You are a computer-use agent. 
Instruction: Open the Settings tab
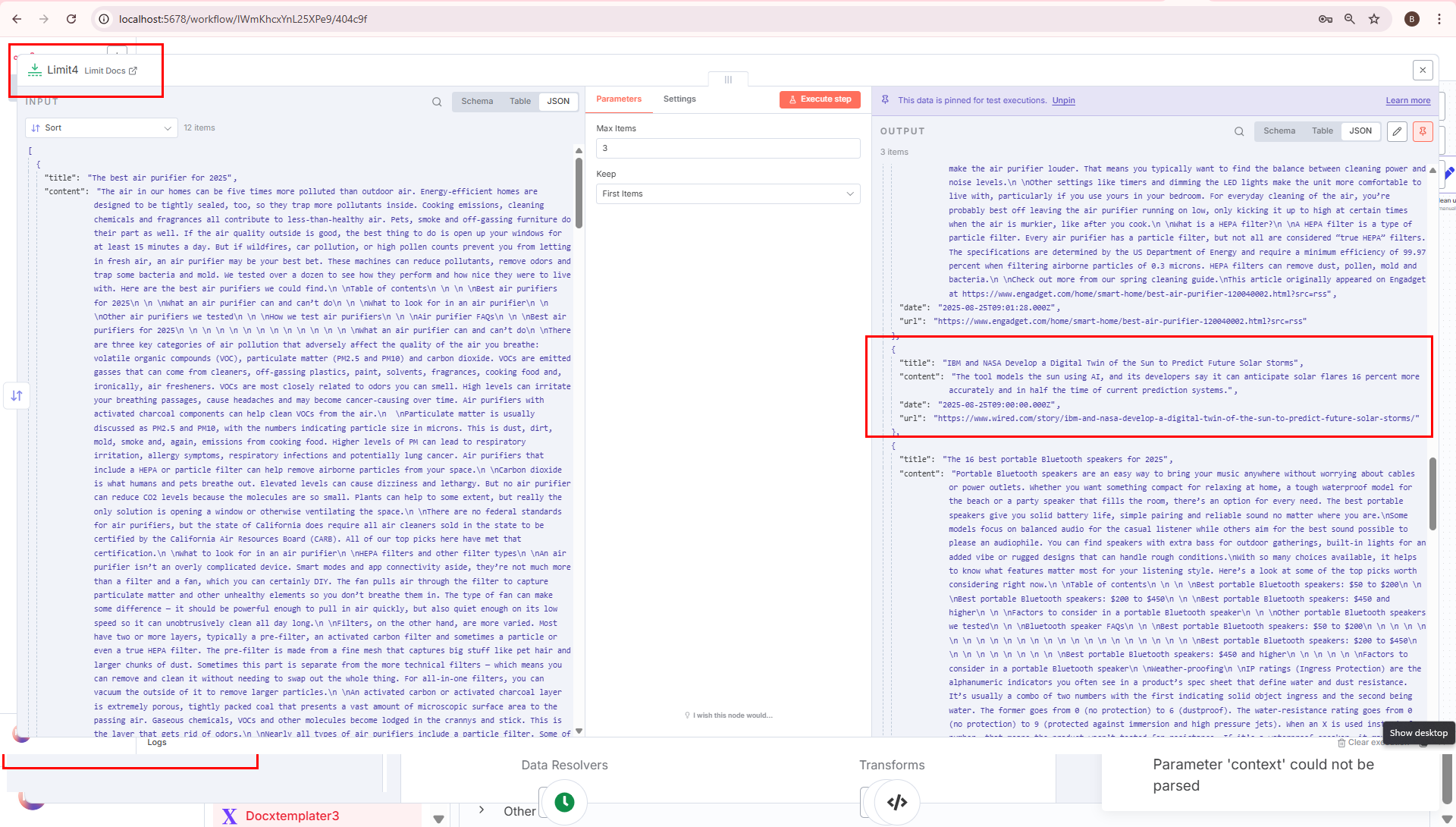(679, 99)
